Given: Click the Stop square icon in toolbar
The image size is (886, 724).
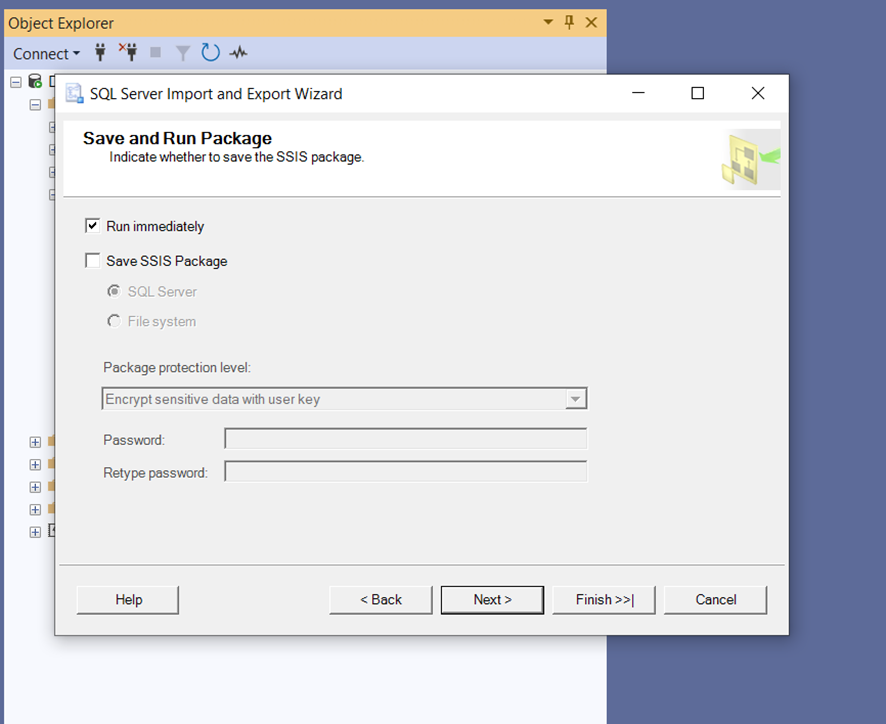Looking at the screenshot, I should [155, 53].
